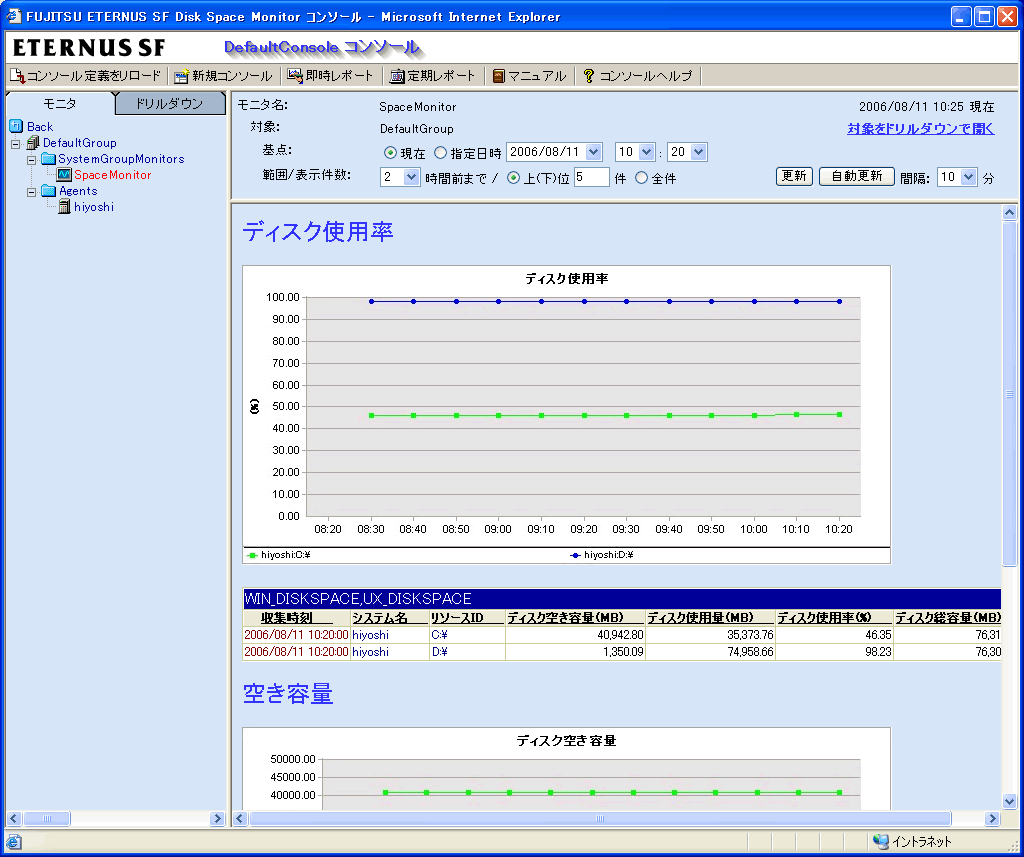Switch to the ドリルダウン tab

click(169, 104)
